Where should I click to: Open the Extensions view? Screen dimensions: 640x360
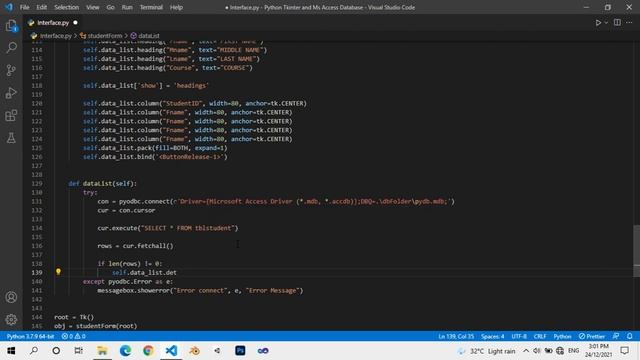(11, 116)
